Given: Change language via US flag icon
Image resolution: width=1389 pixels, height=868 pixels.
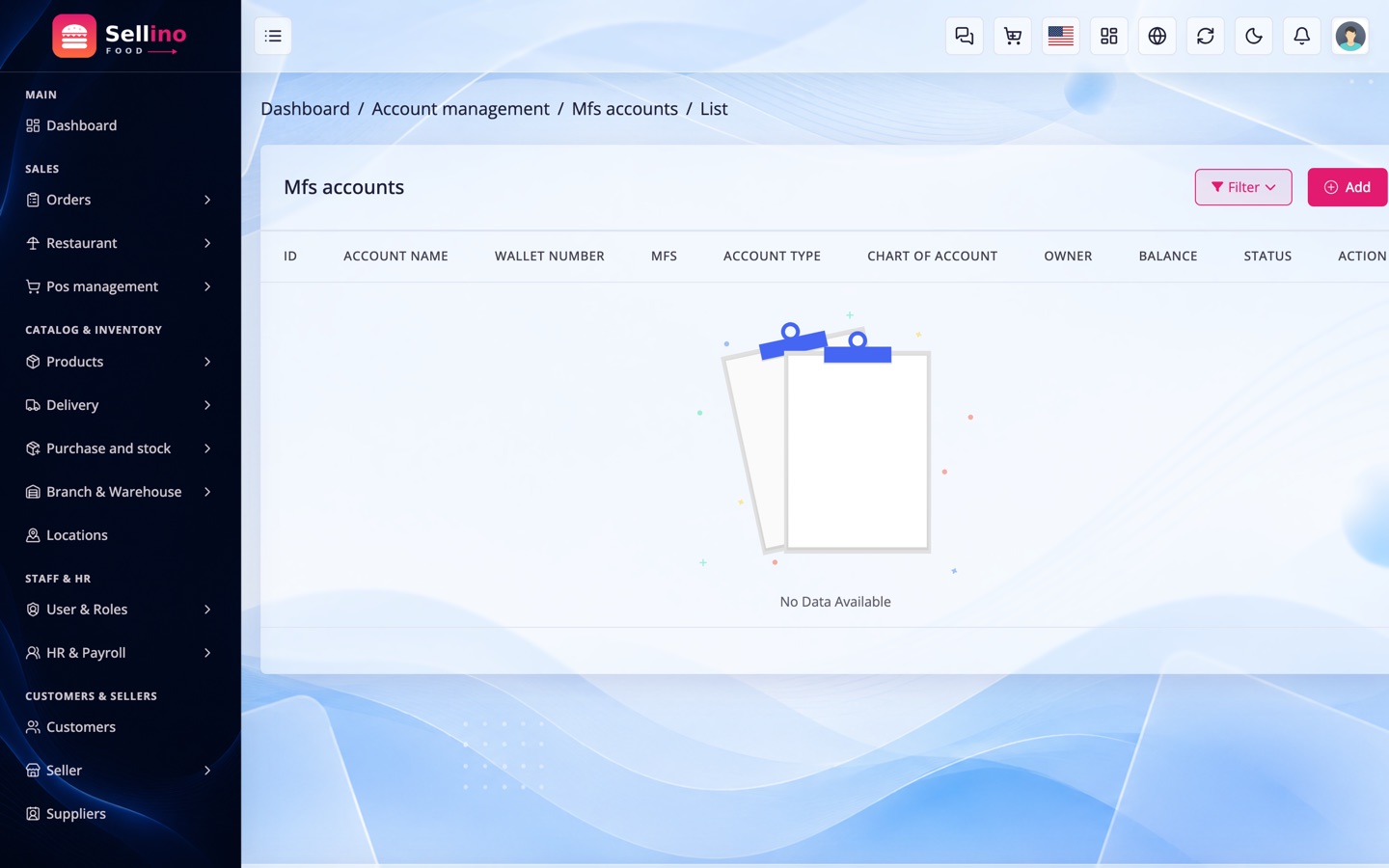Looking at the screenshot, I should (x=1061, y=36).
